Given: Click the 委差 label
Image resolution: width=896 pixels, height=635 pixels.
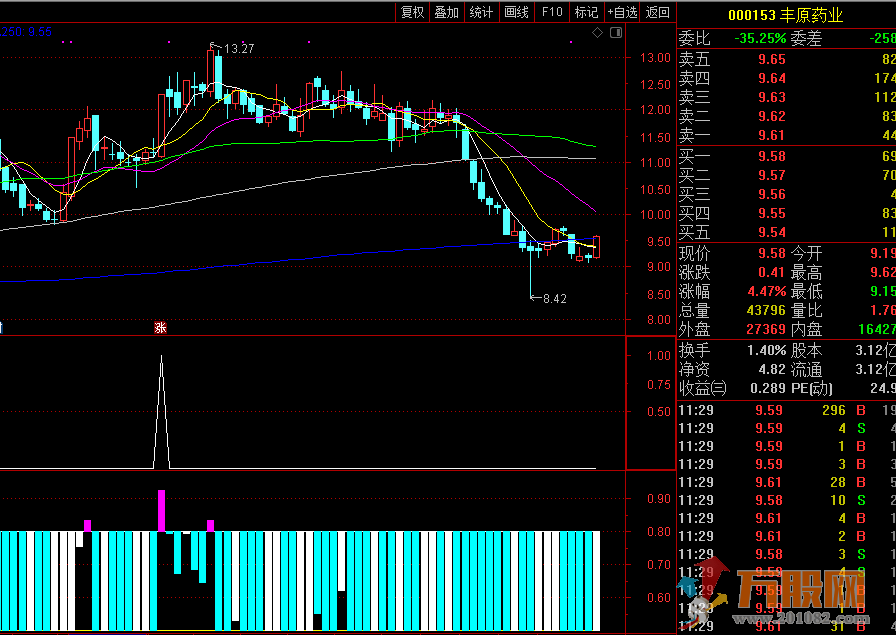Looking at the screenshot, I should (x=807, y=38).
